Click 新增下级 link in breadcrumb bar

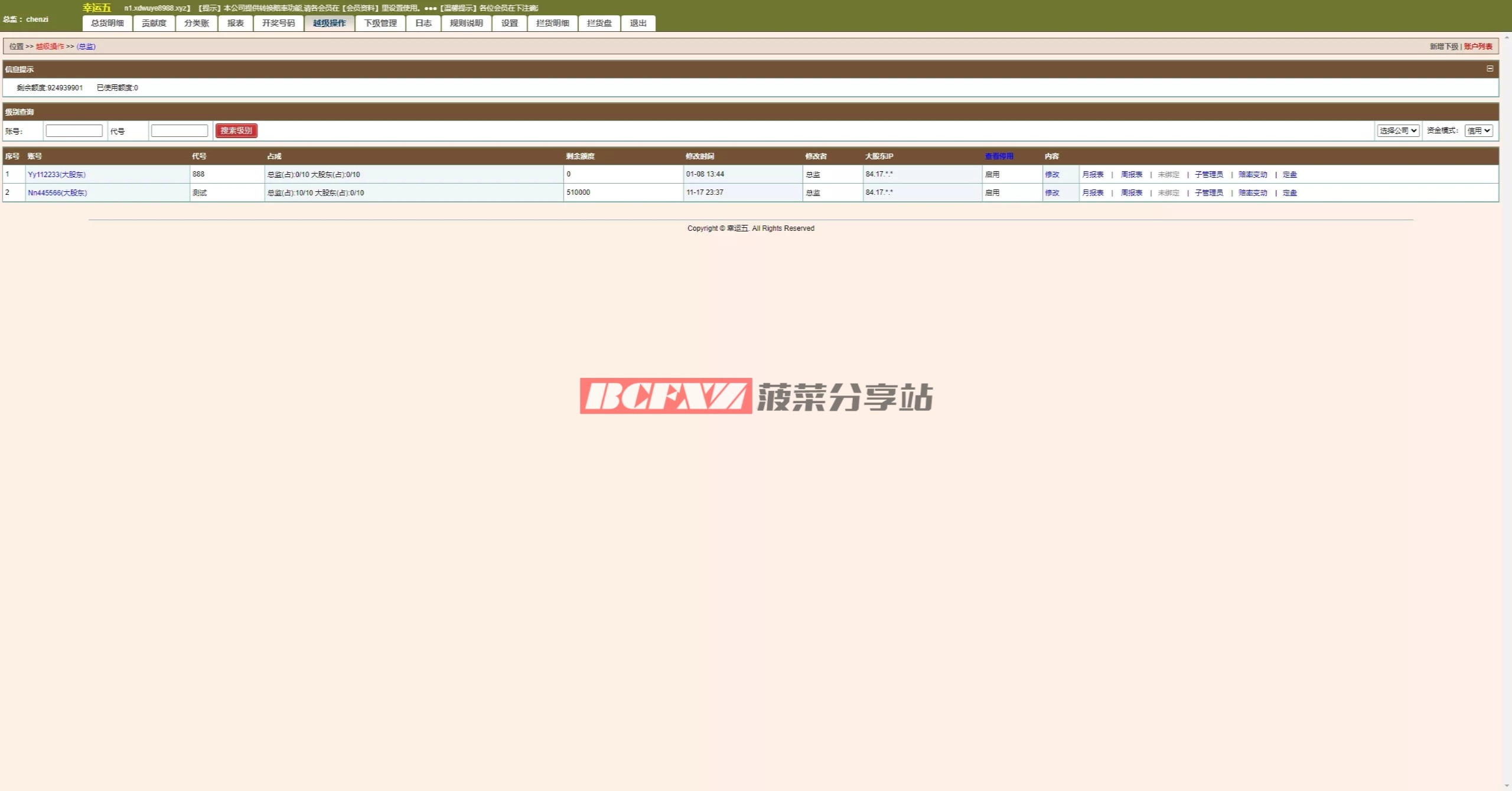[x=1443, y=46]
